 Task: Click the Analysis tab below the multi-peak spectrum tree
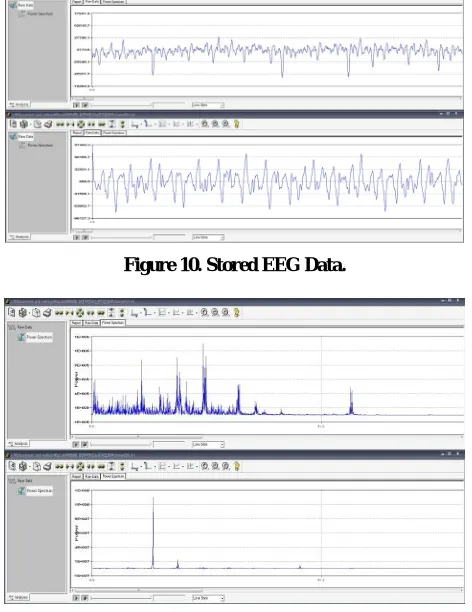(18, 444)
